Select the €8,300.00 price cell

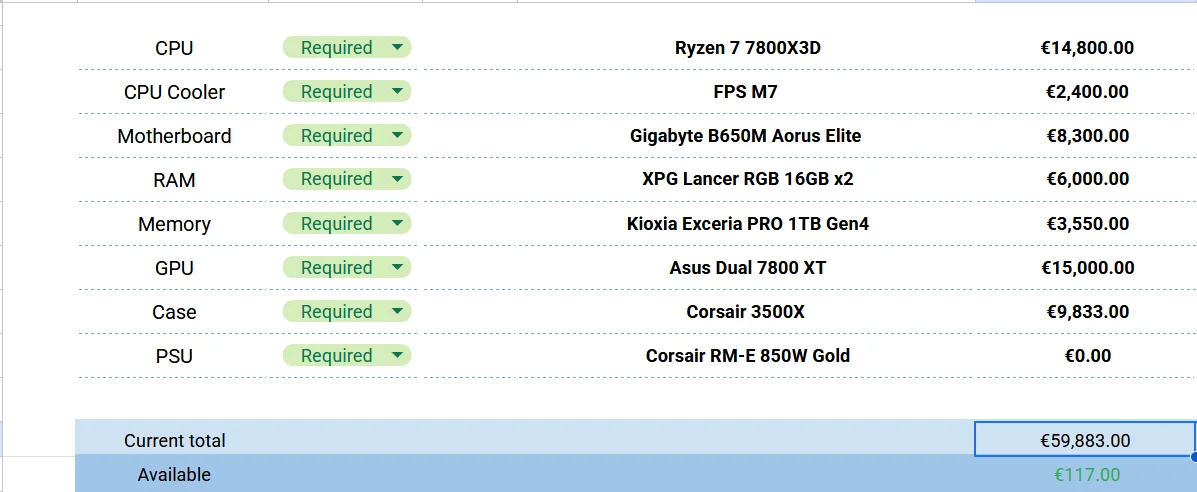1086,136
